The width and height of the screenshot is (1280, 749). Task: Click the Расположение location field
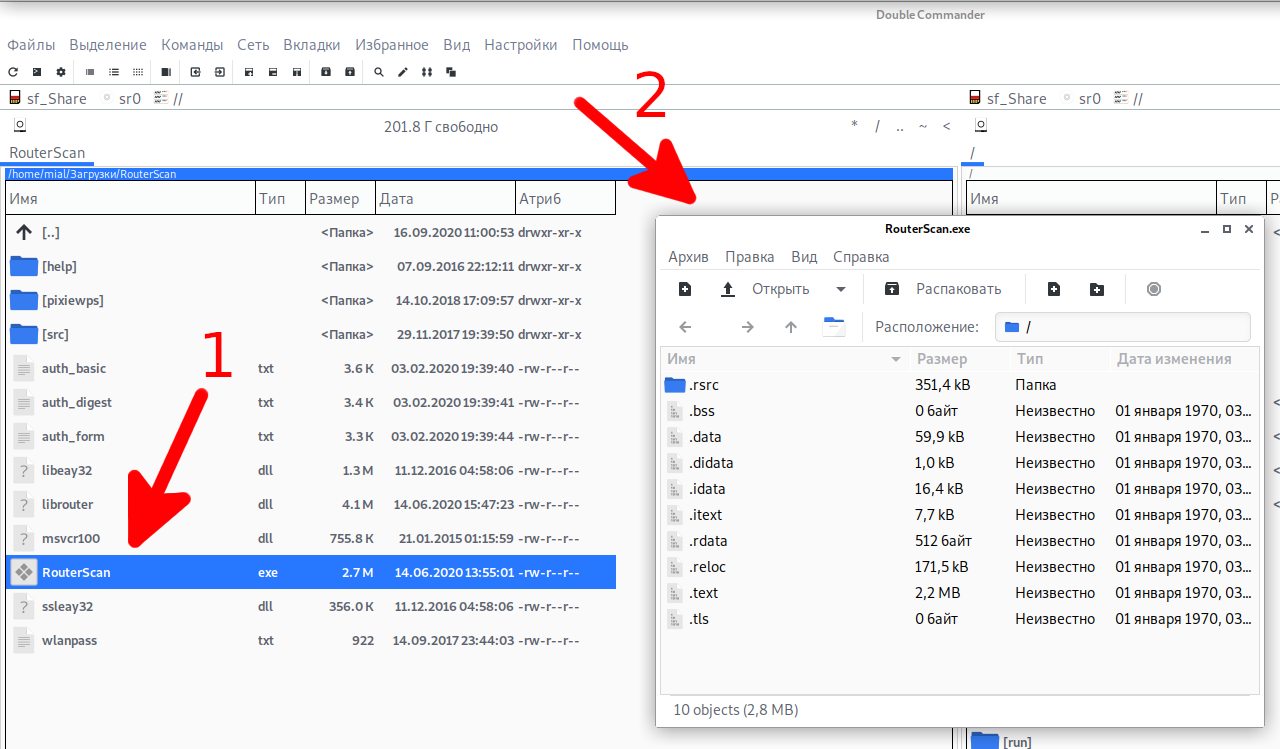(1123, 327)
